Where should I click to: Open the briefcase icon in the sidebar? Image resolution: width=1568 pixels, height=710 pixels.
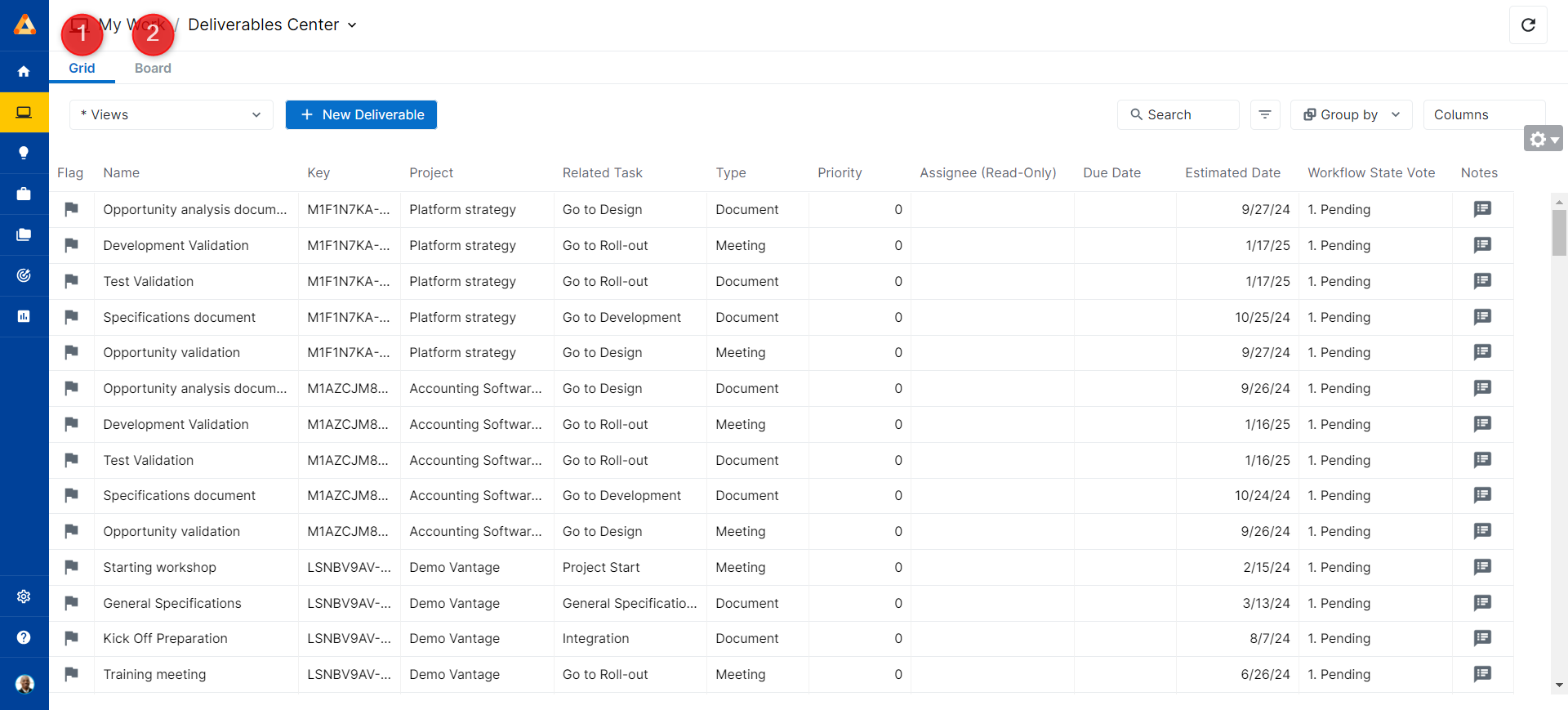[24, 194]
